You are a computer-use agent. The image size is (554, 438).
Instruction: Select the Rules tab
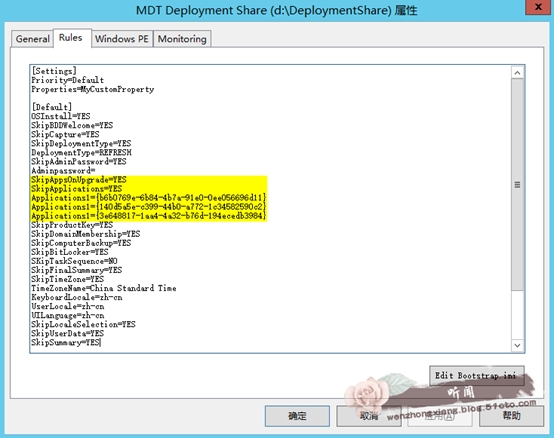point(72,37)
